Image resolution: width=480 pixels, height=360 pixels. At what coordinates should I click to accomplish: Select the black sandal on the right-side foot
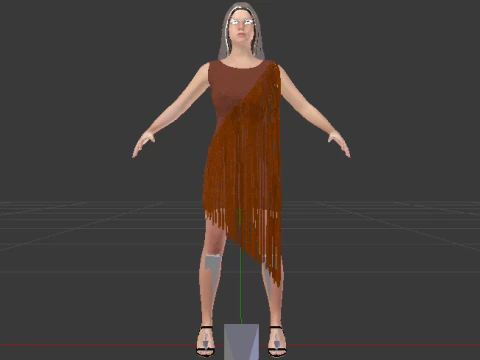[x=277, y=341]
